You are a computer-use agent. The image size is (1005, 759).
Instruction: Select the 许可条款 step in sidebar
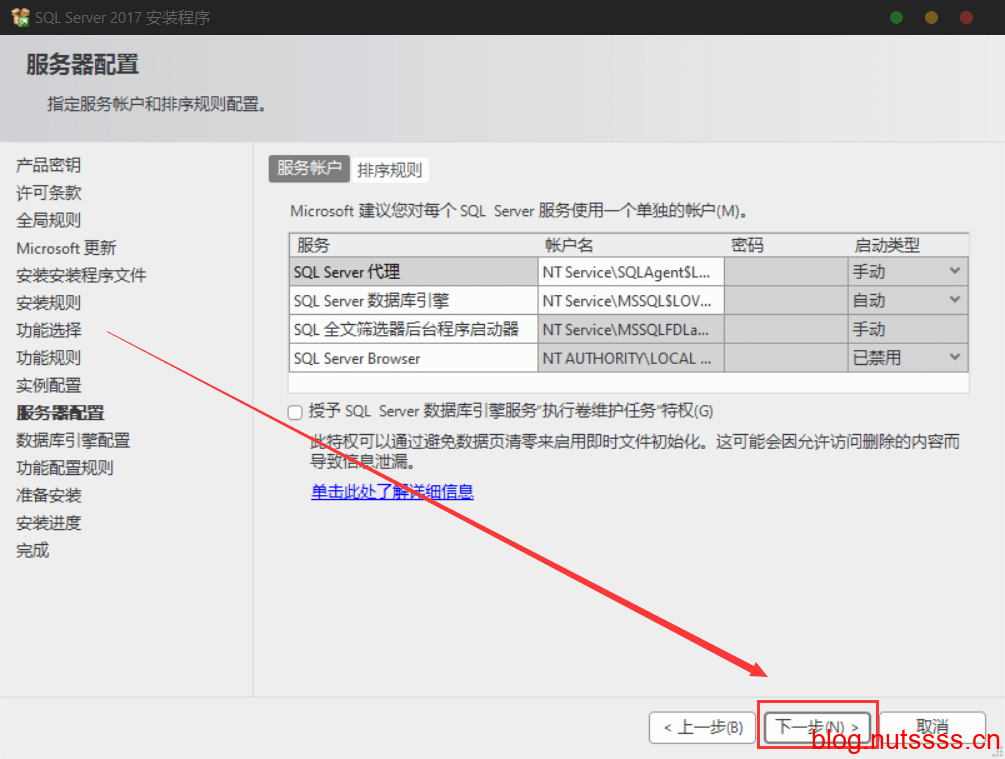[49, 193]
